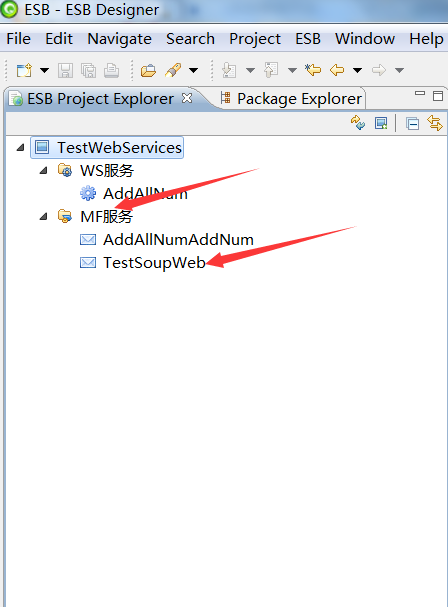Image resolution: width=448 pixels, height=607 pixels.
Task: Click the ESB Designer title bar icon
Action: 9,9
